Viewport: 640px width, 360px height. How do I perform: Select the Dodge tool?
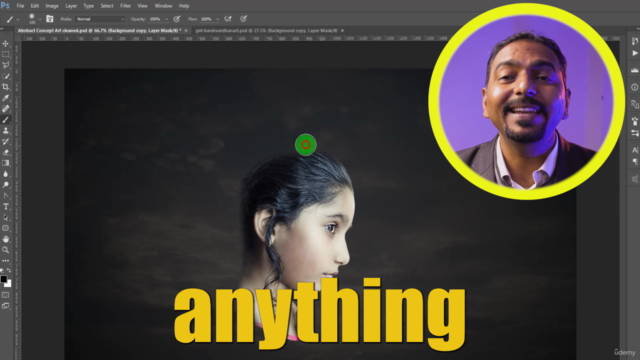5,185
